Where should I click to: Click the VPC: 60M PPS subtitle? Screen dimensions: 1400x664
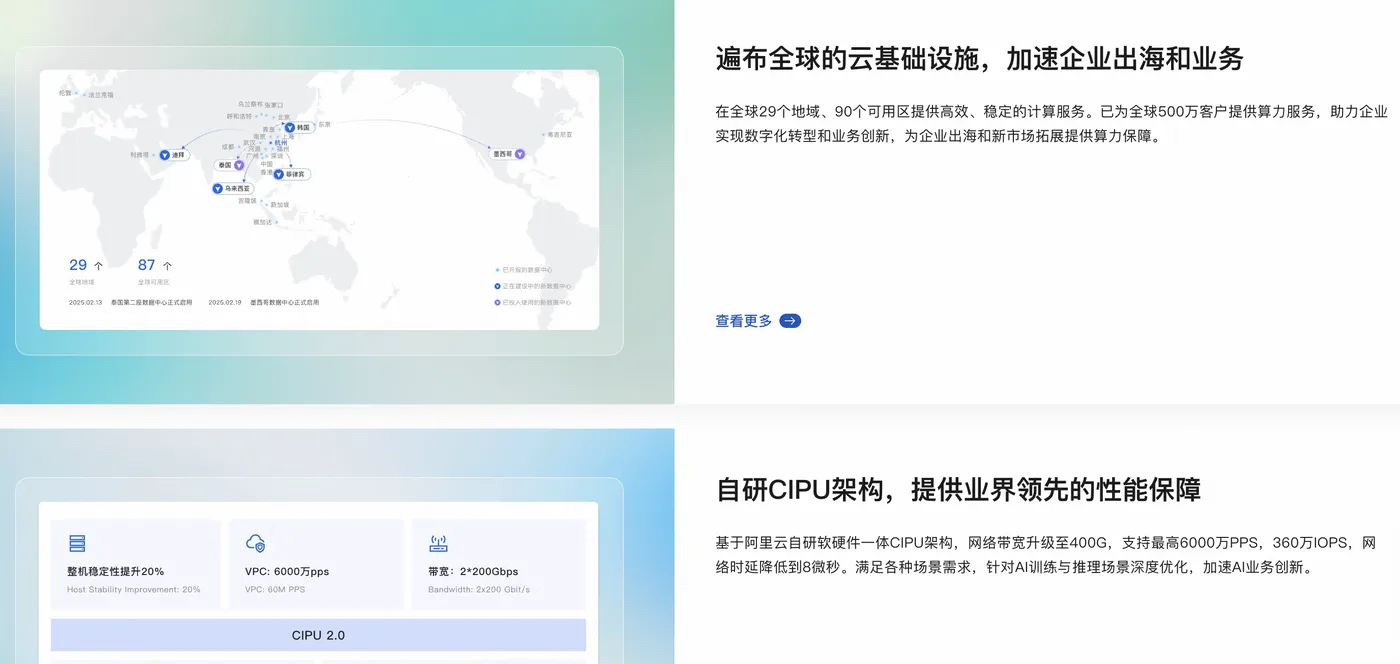(x=275, y=590)
